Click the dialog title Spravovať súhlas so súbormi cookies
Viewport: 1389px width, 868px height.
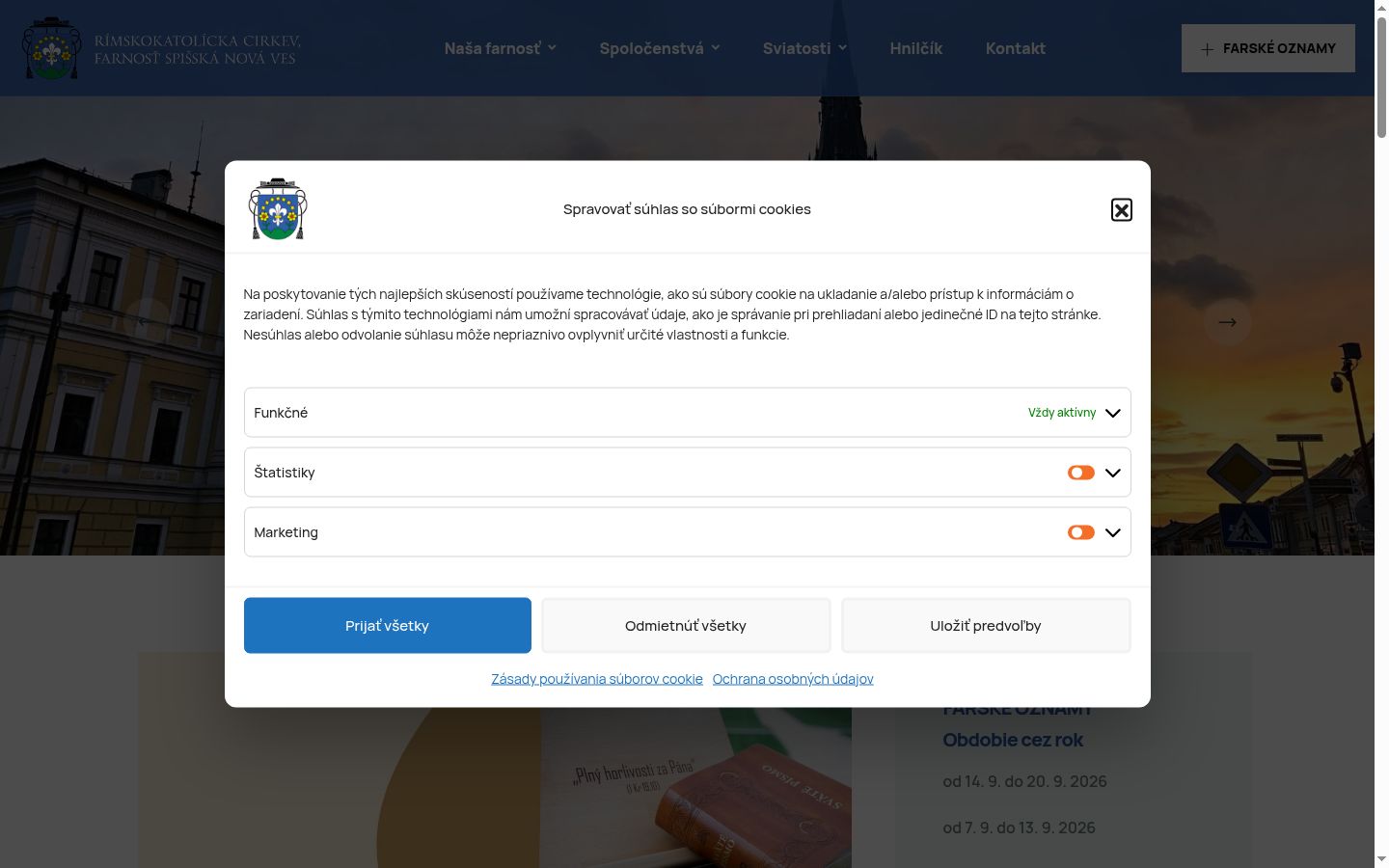click(x=687, y=209)
